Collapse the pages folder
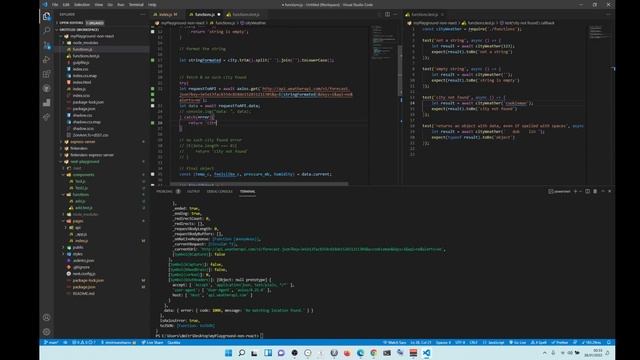640x360 pixels. coord(78,221)
